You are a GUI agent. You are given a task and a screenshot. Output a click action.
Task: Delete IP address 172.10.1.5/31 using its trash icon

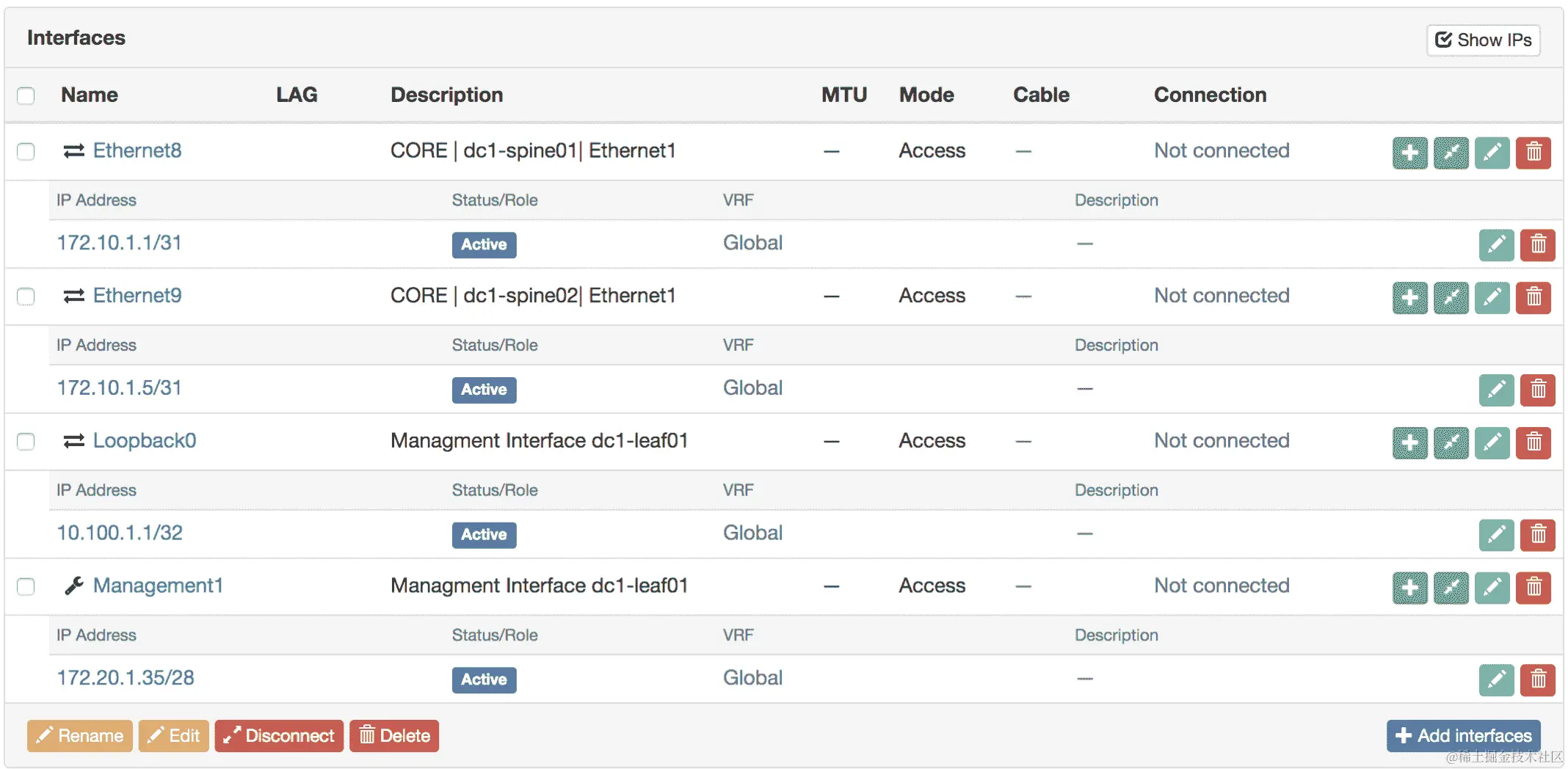(x=1538, y=390)
